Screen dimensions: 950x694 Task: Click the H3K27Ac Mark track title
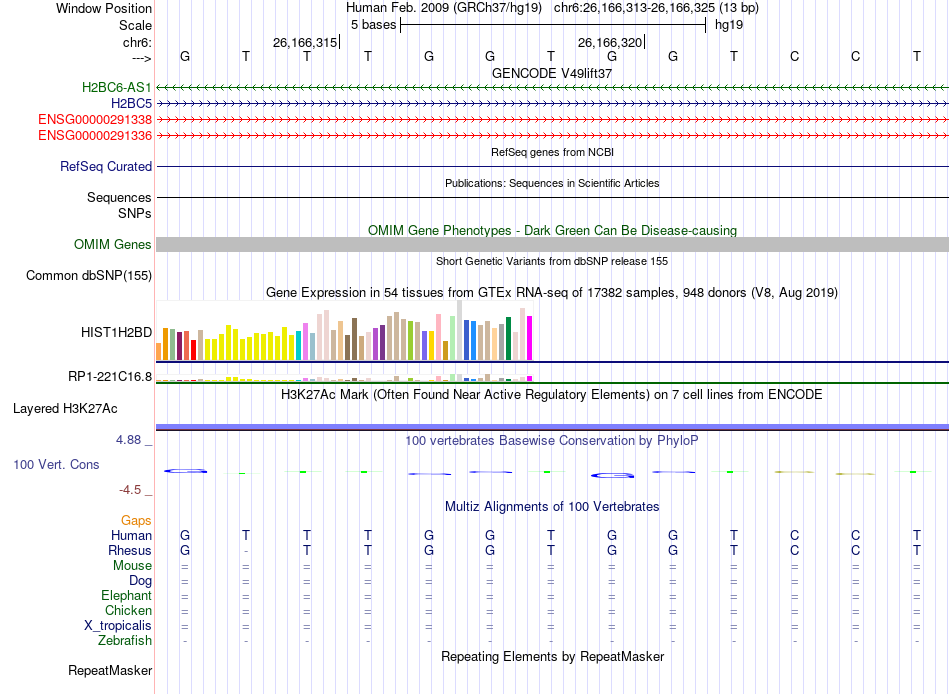click(552, 395)
